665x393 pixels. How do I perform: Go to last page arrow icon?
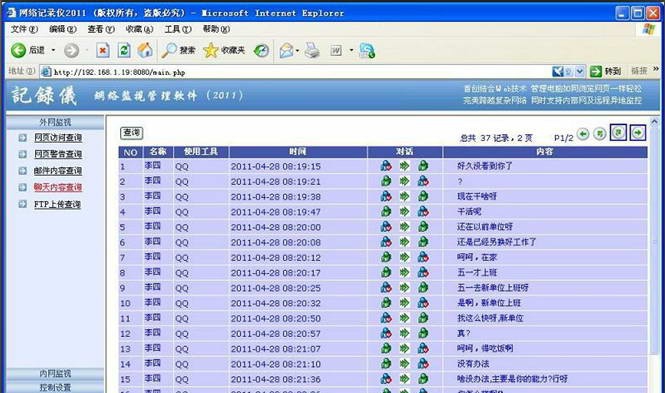pos(638,133)
